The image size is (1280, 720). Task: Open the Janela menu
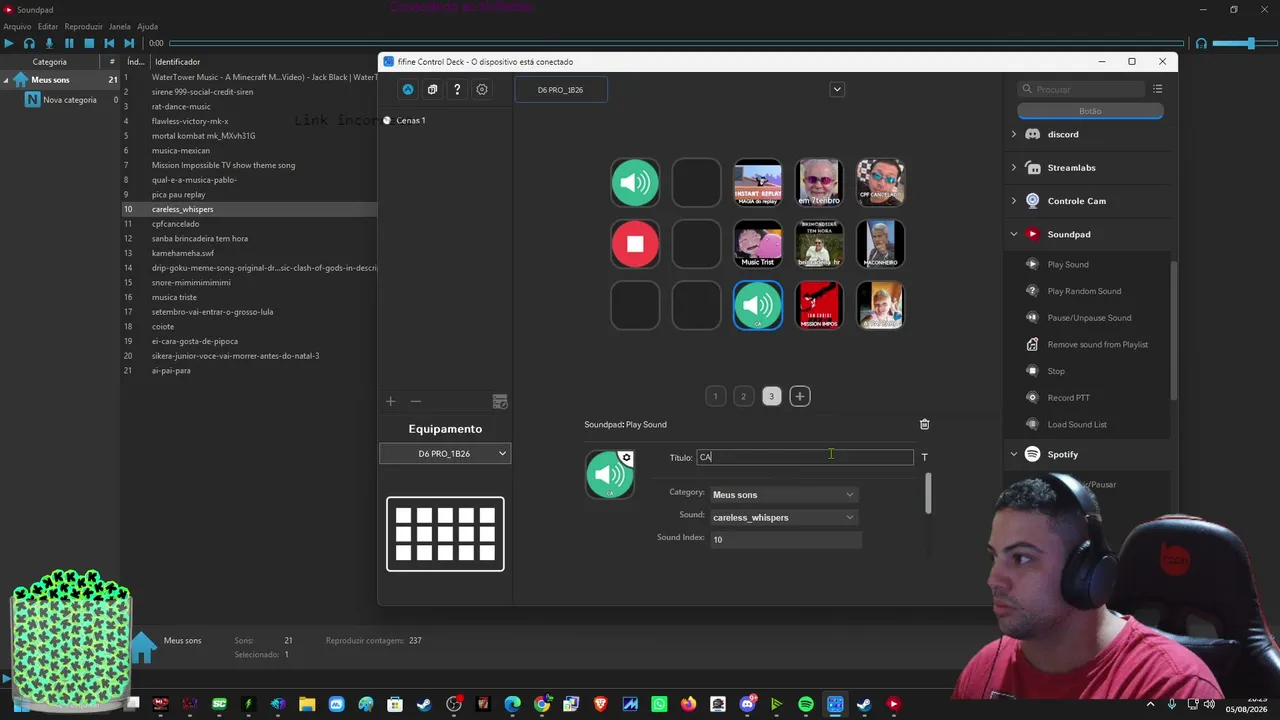(119, 26)
